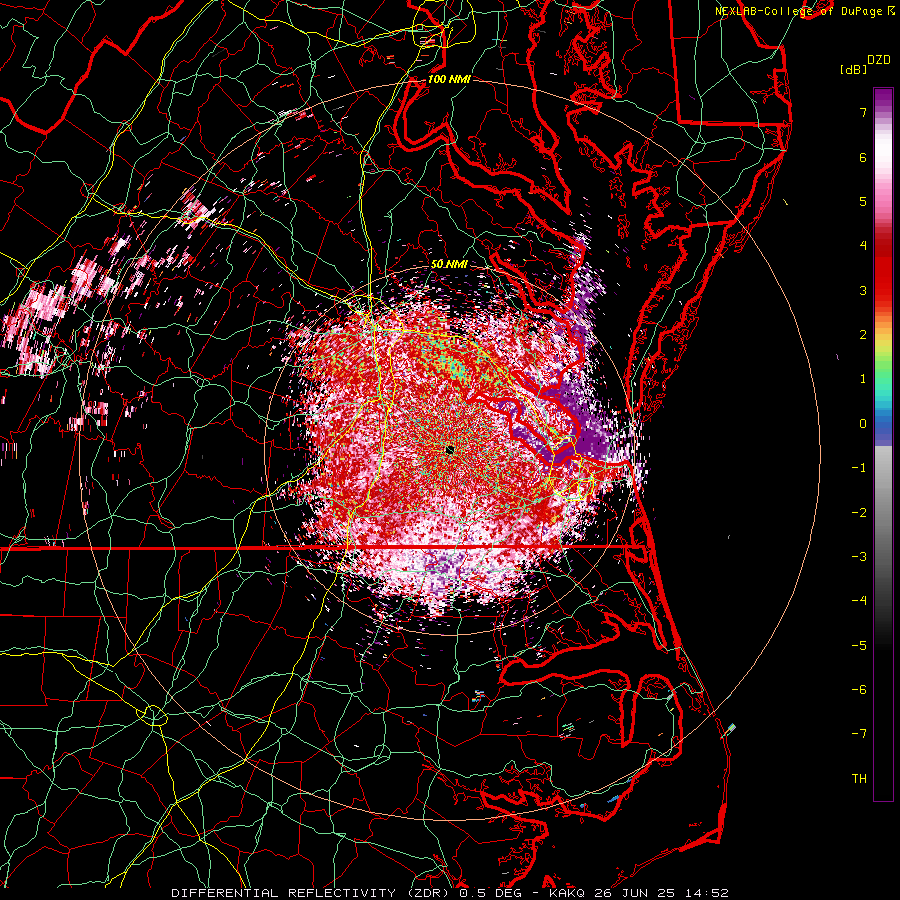Click the TH label on color scale

(859, 779)
